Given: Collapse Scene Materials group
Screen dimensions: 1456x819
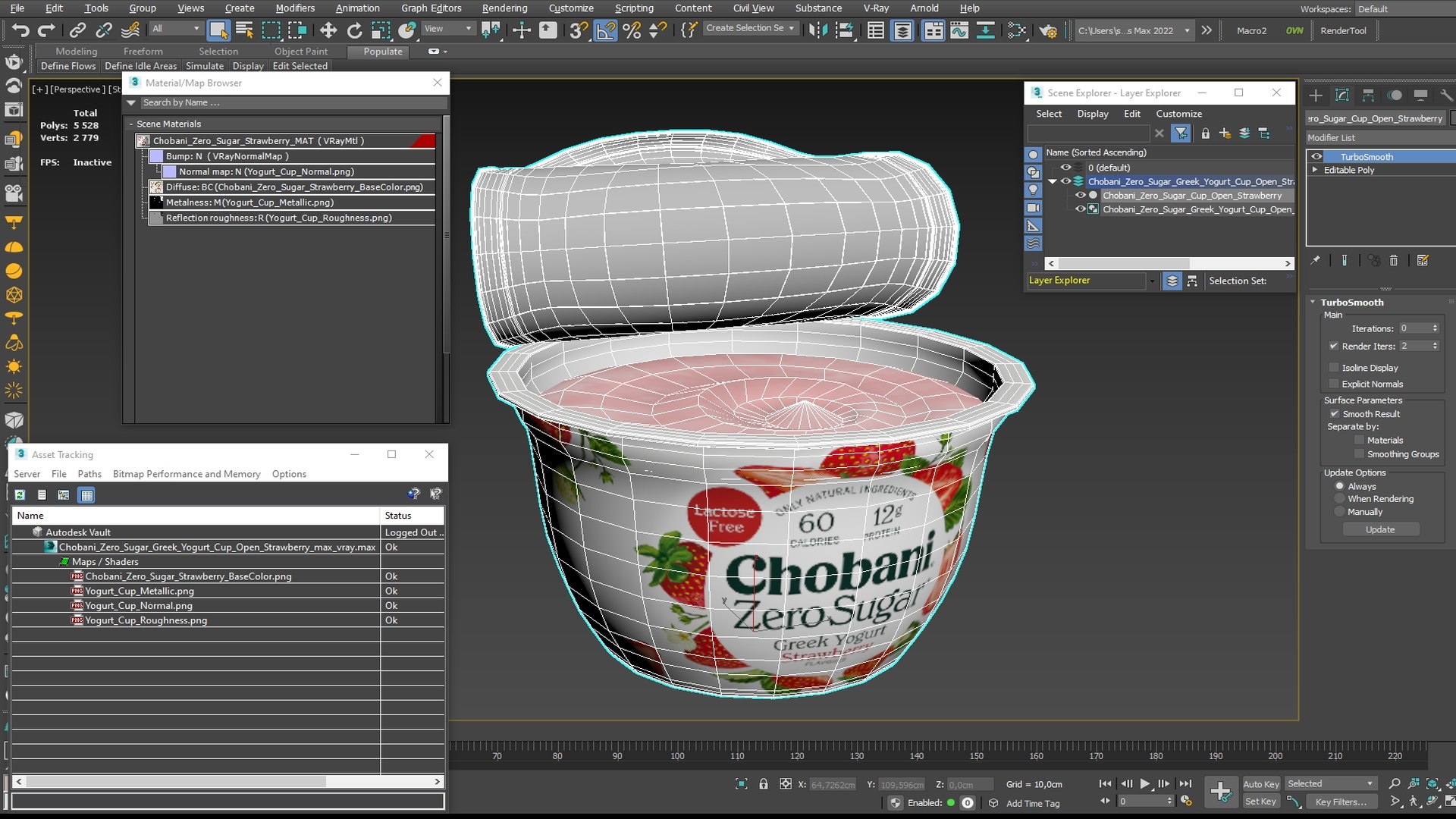Looking at the screenshot, I should tap(131, 124).
